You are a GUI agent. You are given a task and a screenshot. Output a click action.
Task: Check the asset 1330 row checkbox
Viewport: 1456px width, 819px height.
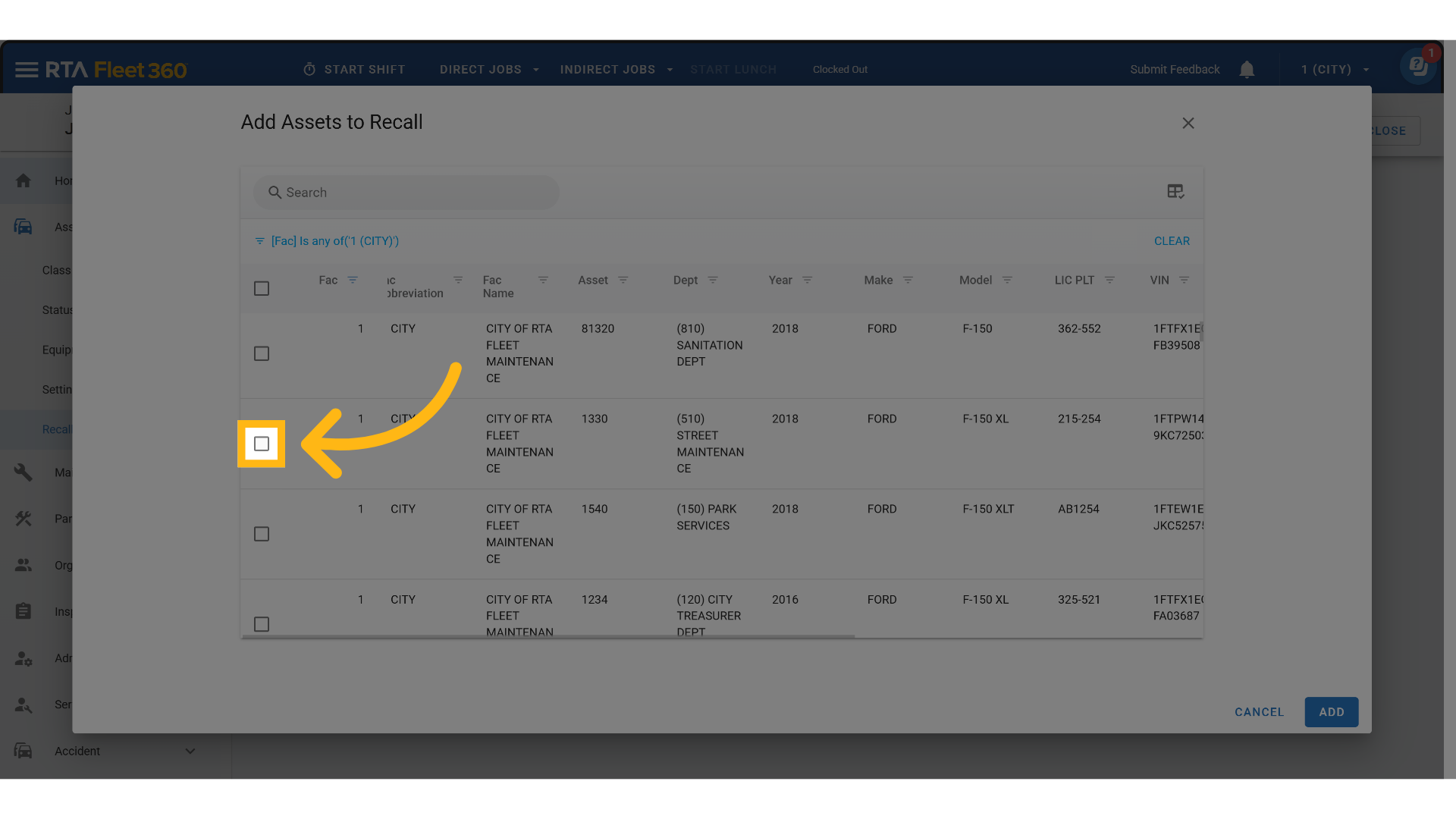click(262, 444)
